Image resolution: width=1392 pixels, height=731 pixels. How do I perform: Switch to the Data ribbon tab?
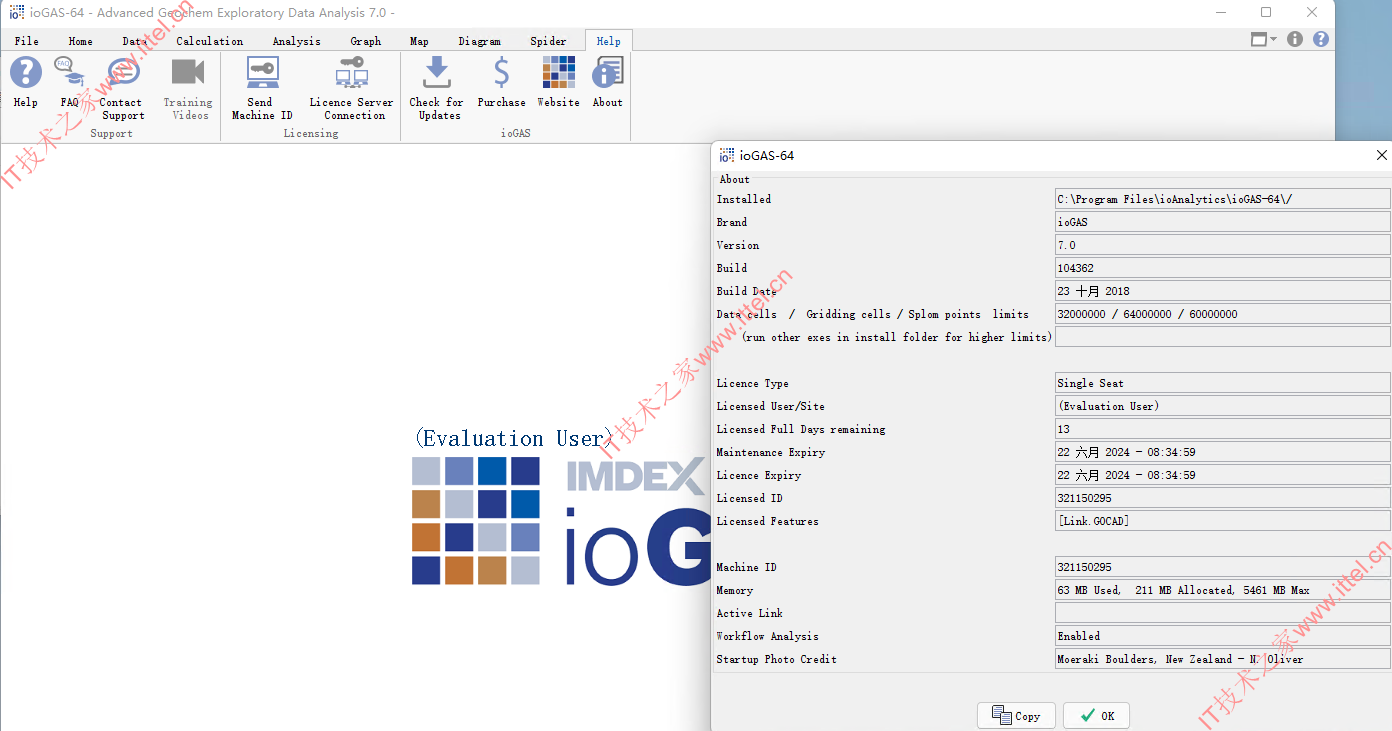(x=135, y=41)
